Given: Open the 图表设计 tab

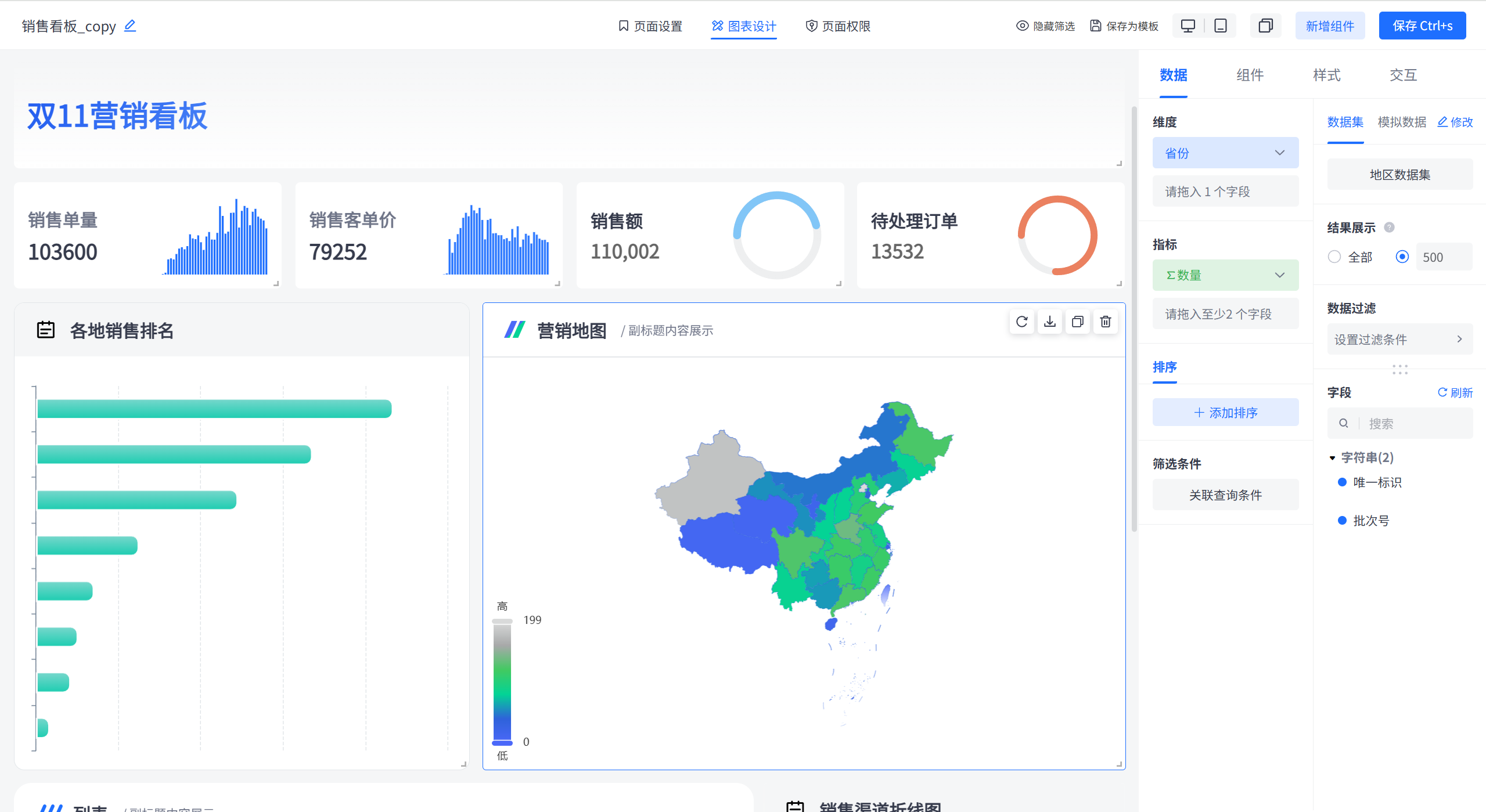Looking at the screenshot, I should click(x=744, y=26).
